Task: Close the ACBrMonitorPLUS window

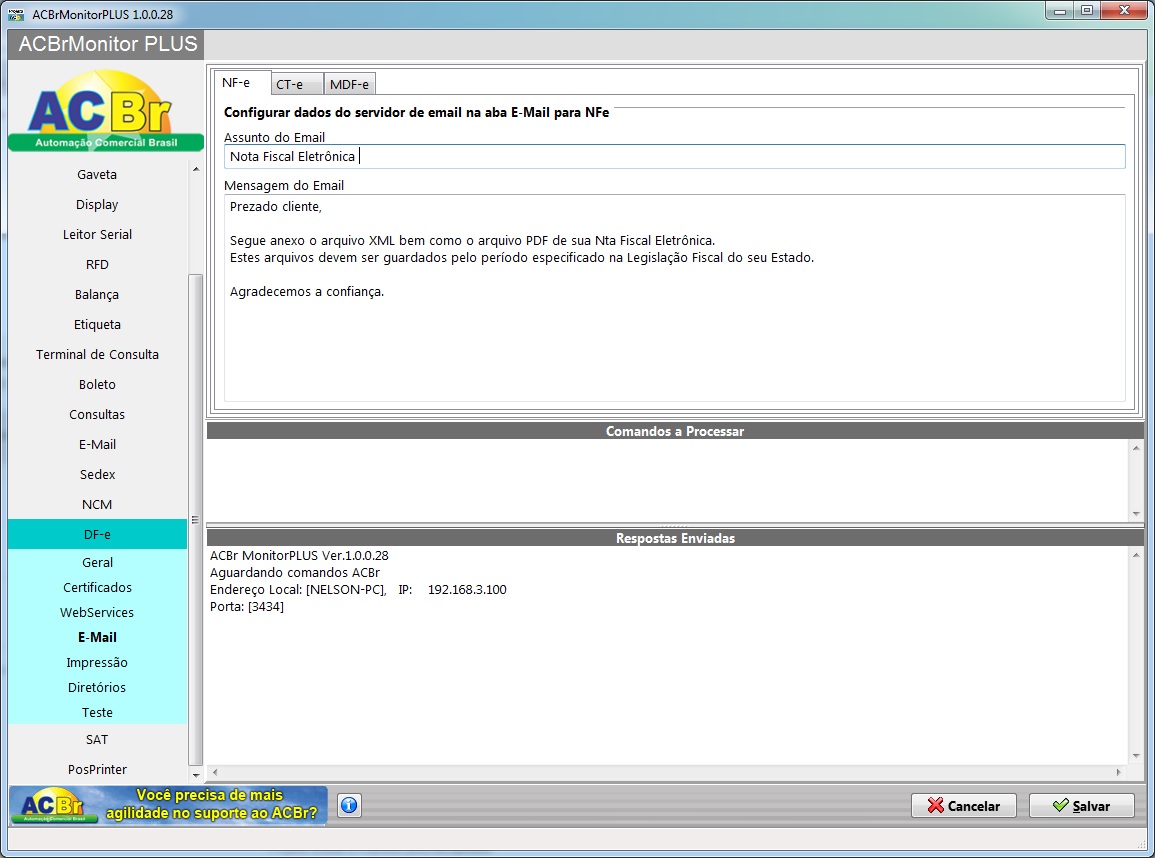Action: coord(1124,11)
